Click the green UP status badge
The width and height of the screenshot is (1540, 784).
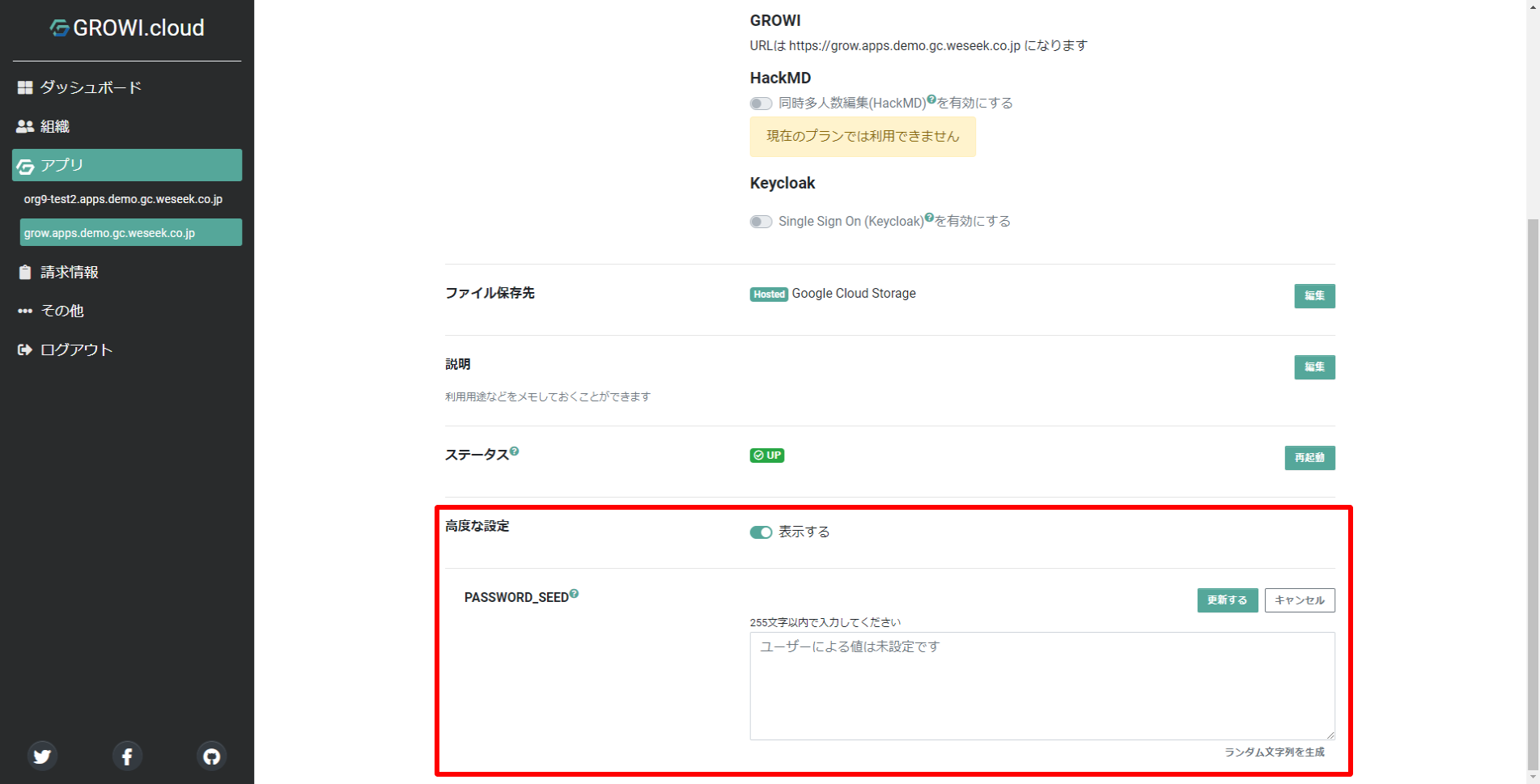[x=766, y=456]
